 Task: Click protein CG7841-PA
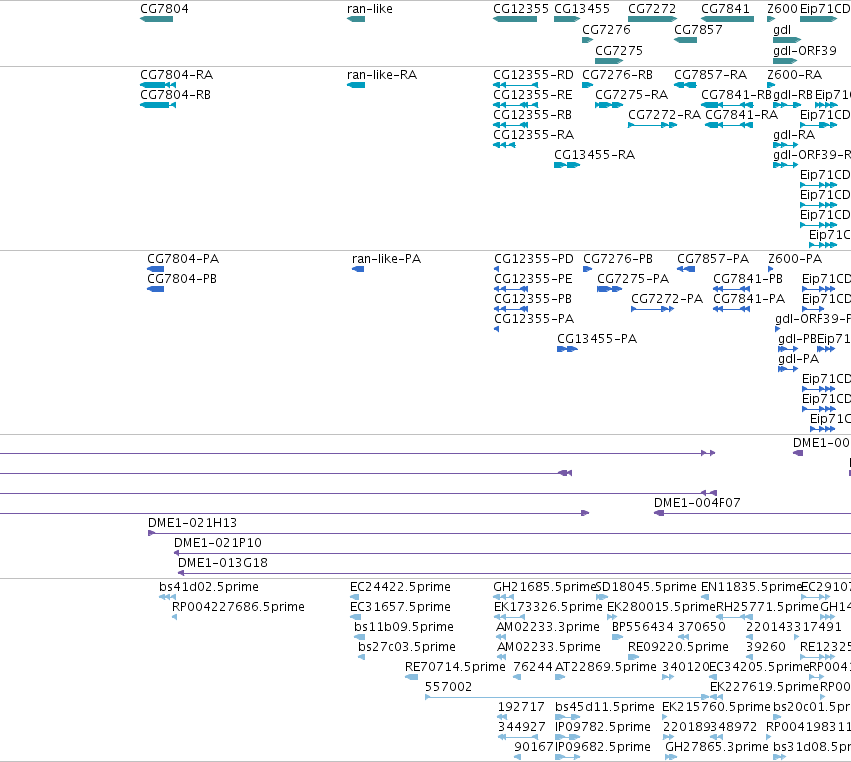[749, 299]
